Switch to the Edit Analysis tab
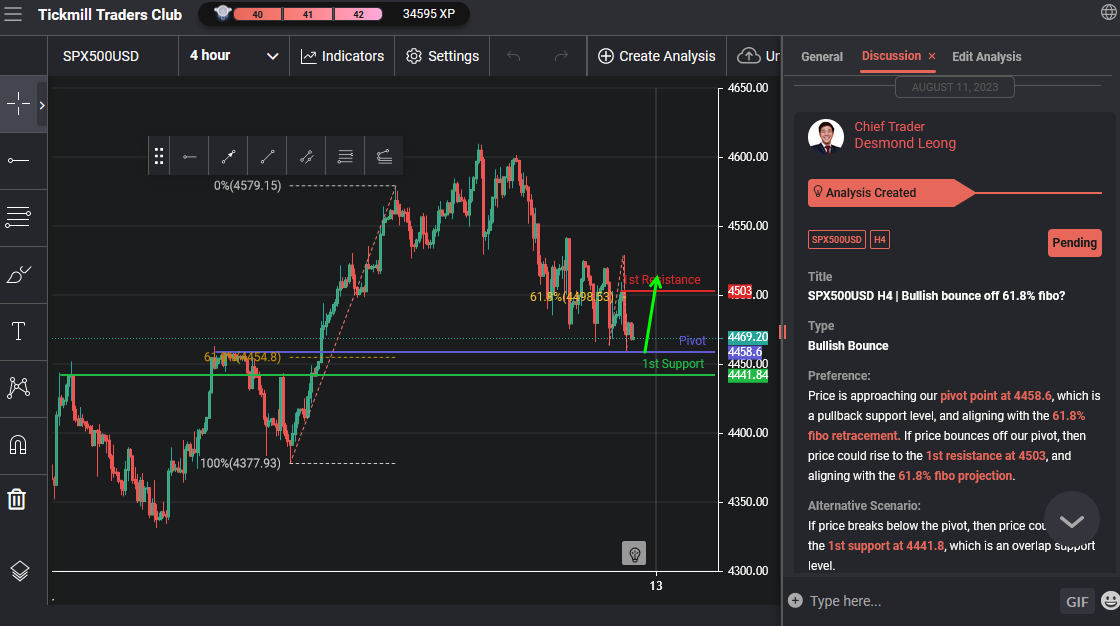The image size is (1120, 626). click(986, 56)
